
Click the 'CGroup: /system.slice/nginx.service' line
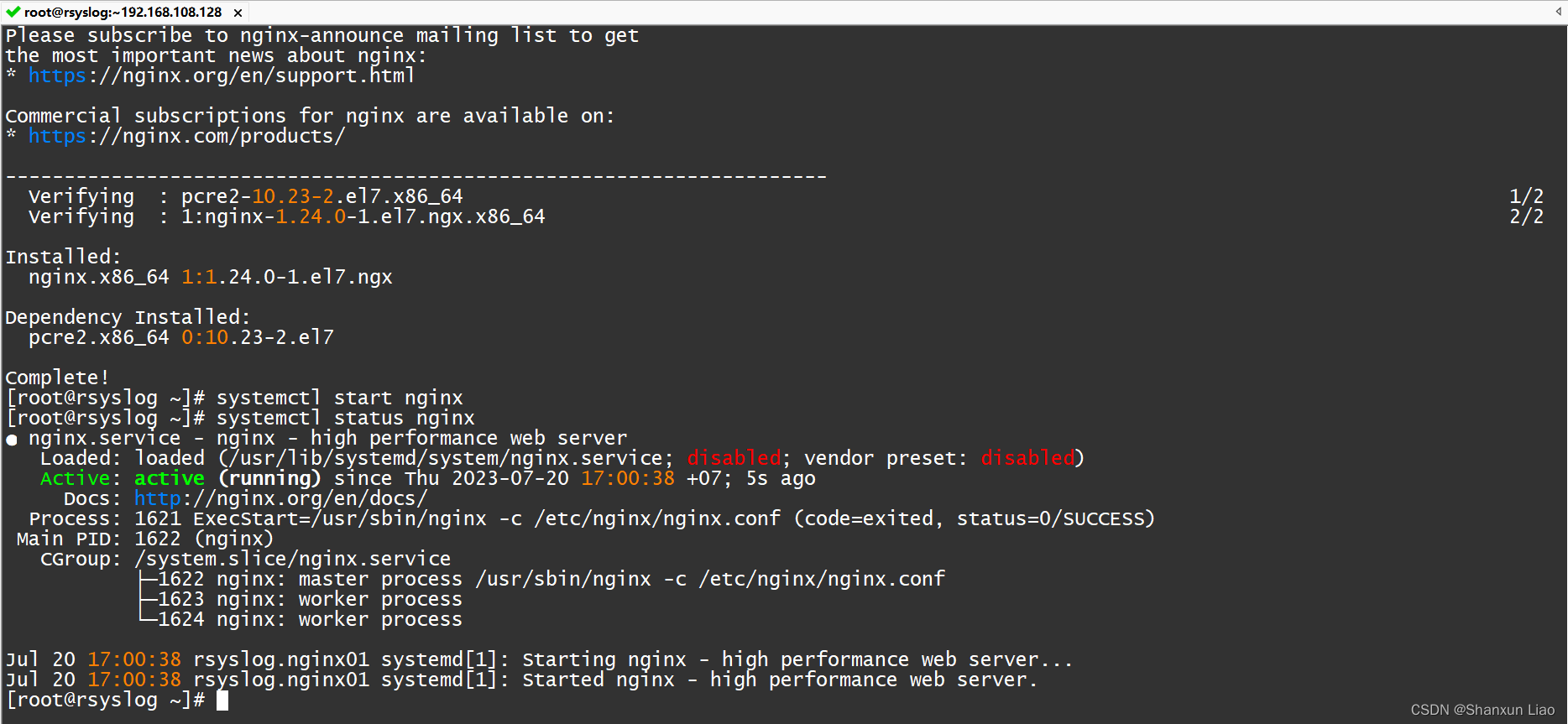pos(246,559)
